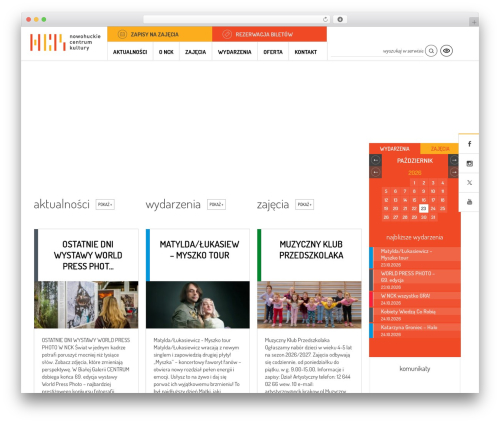Click the NCK logo in the header
This screenshot has width=500, height=423.
tap(65, 42)
